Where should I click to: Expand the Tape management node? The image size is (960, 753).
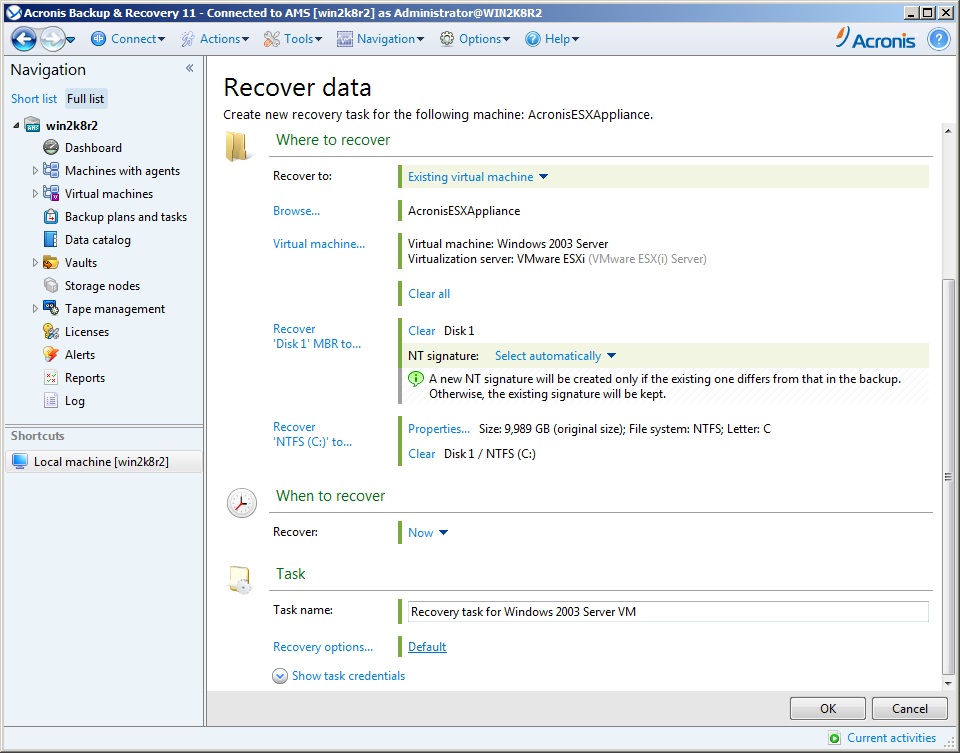(x=35, y=309)
